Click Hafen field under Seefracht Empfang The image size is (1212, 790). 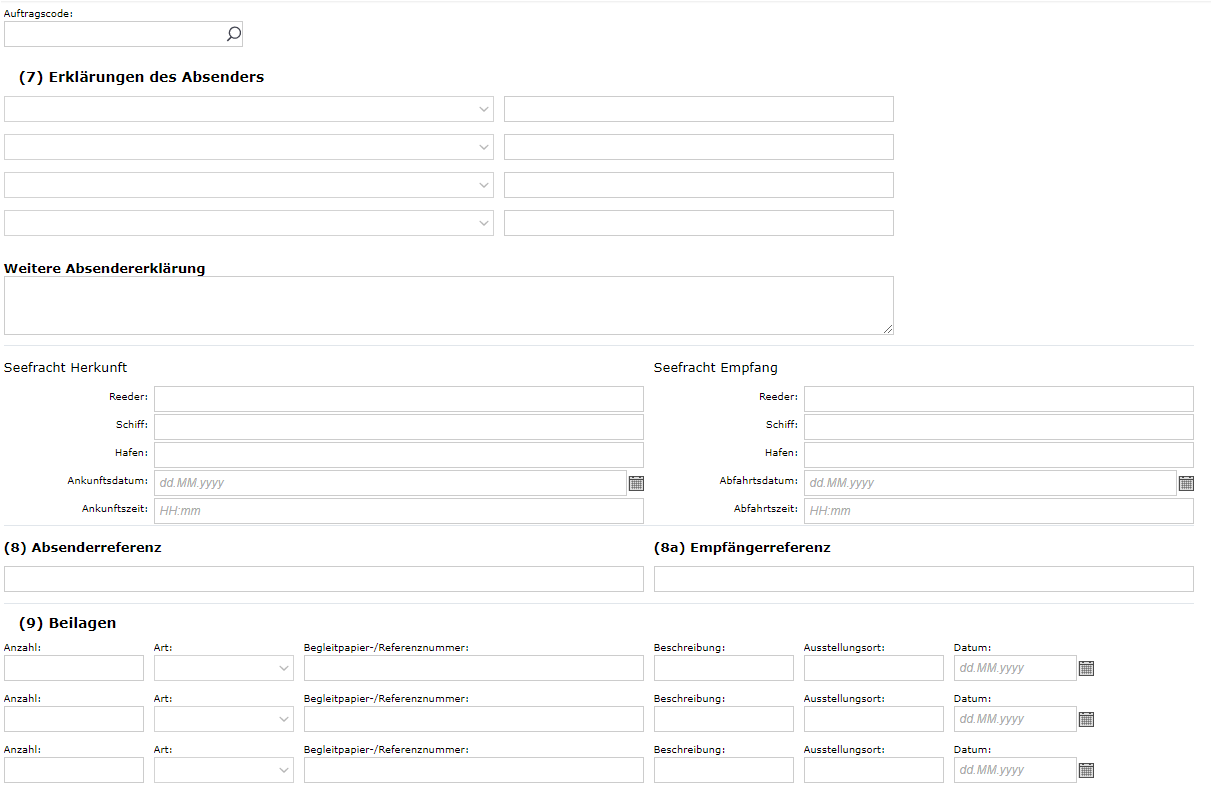[x=999, y=455]
